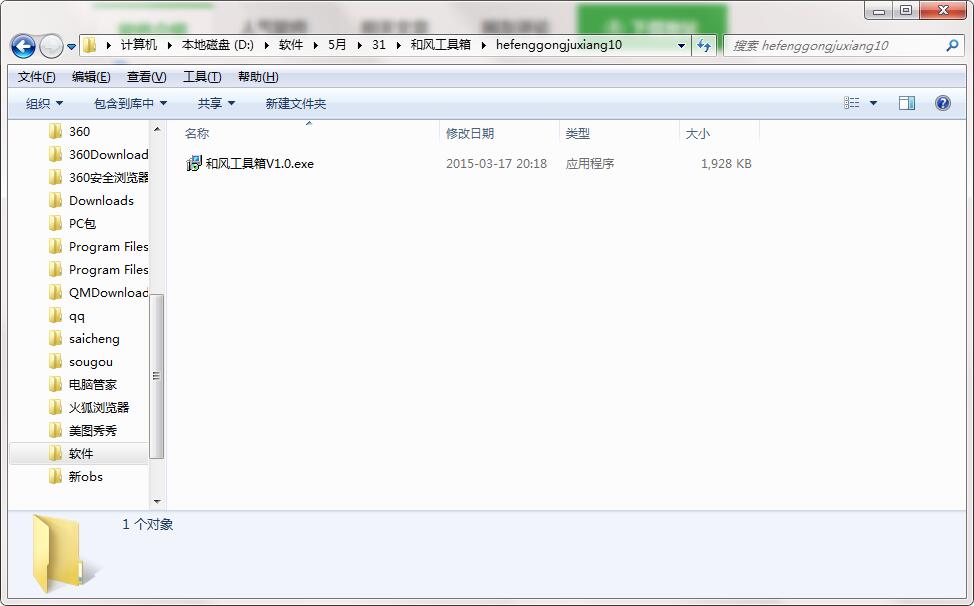Image resolution: width=974 pixels, height=606 pixels.
Task: Click the folder icon beside qq
Action: 55,315
